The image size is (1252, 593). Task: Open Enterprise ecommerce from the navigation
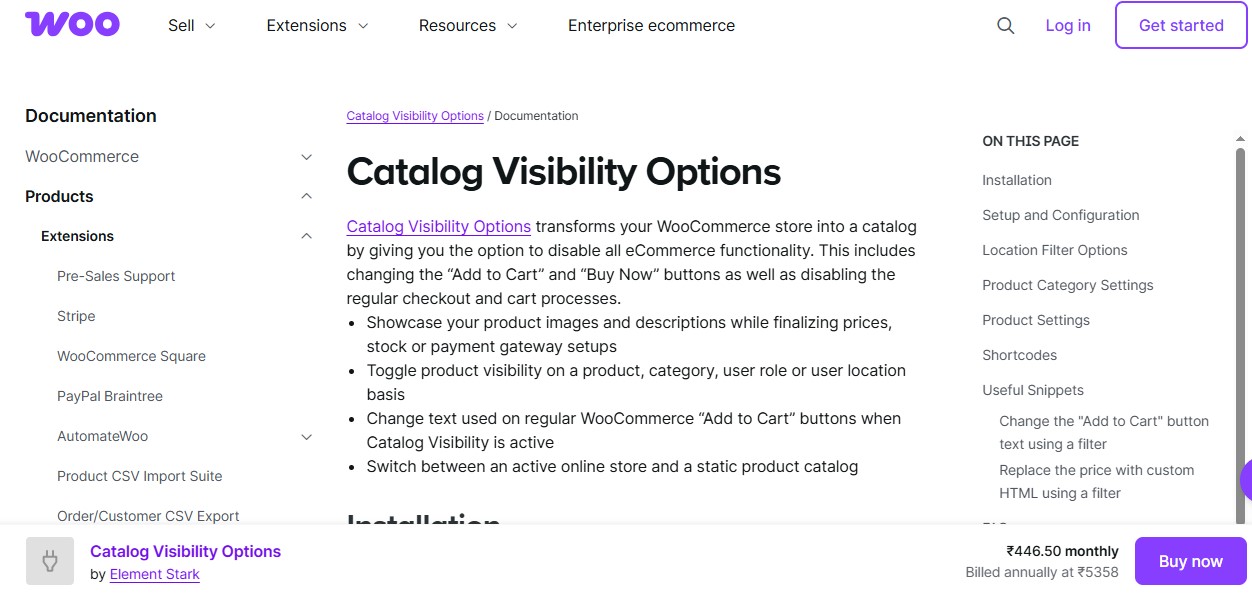coord(651,25)
